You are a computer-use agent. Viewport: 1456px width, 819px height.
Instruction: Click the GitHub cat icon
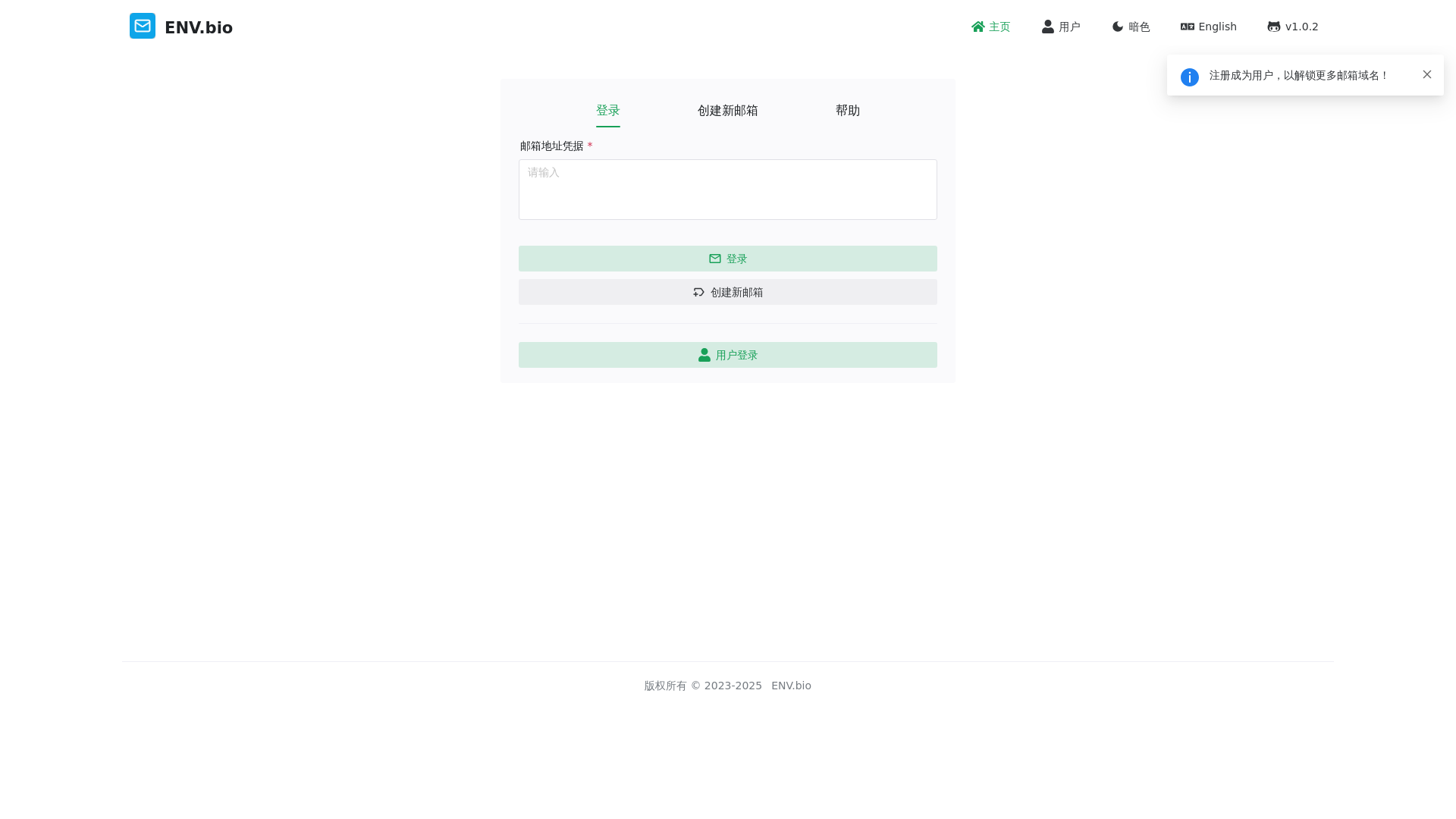pos(1274,27)
